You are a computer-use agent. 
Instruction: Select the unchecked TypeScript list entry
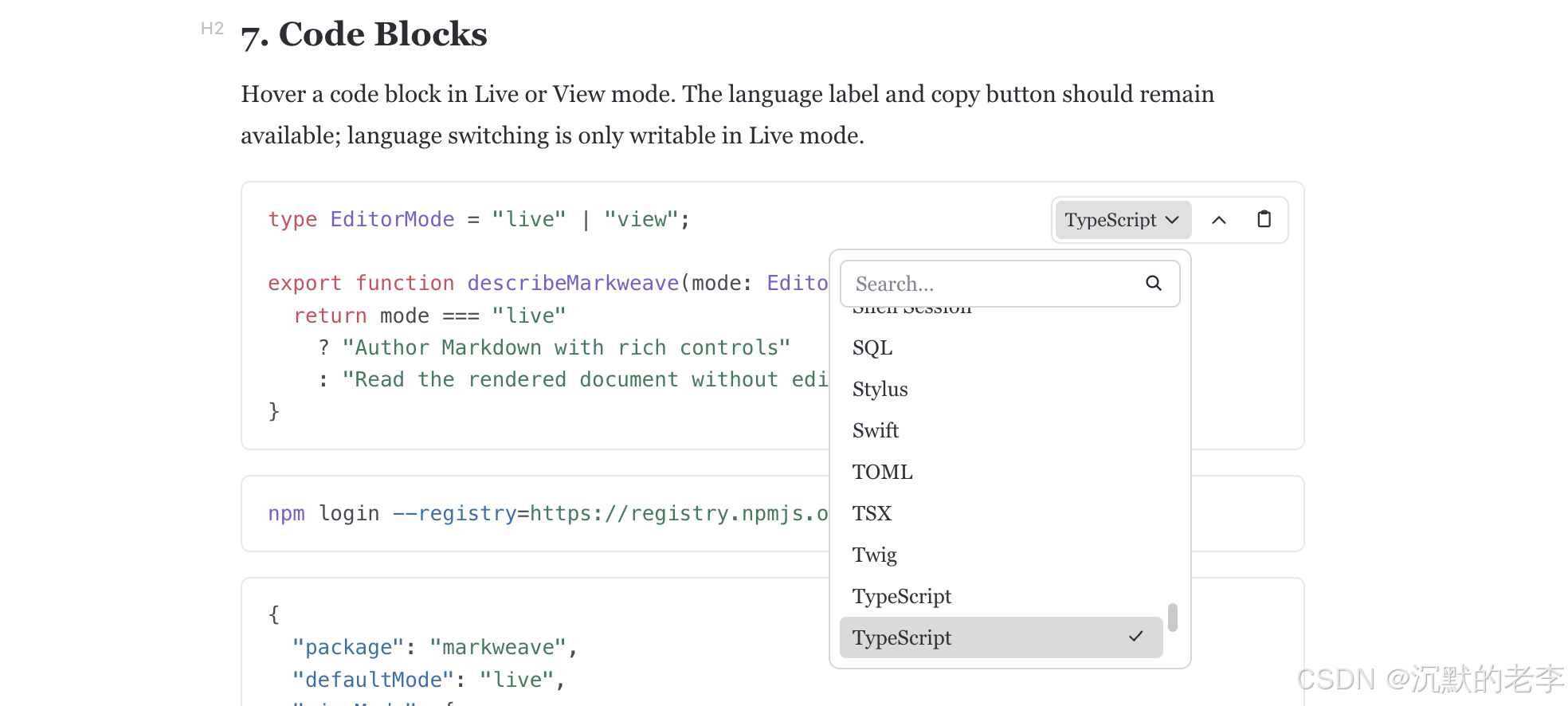tap(1002, 596)
